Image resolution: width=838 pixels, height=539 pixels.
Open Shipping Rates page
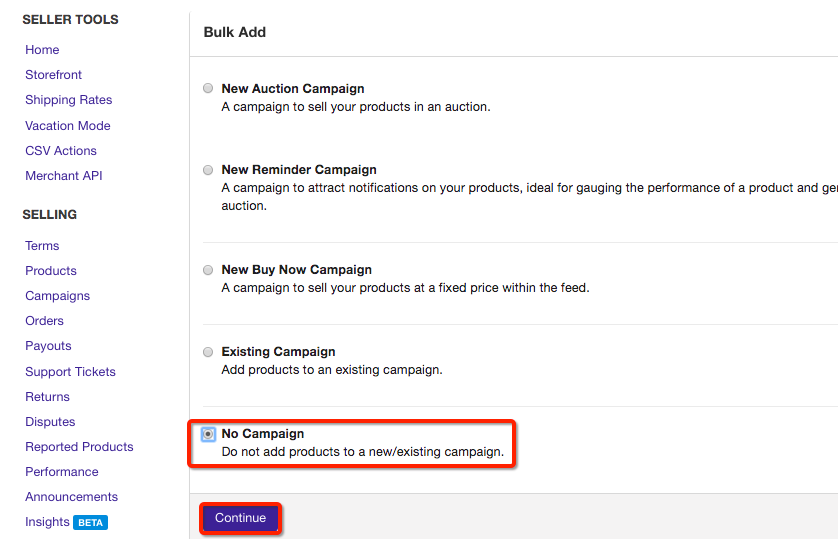coord(69,100)
